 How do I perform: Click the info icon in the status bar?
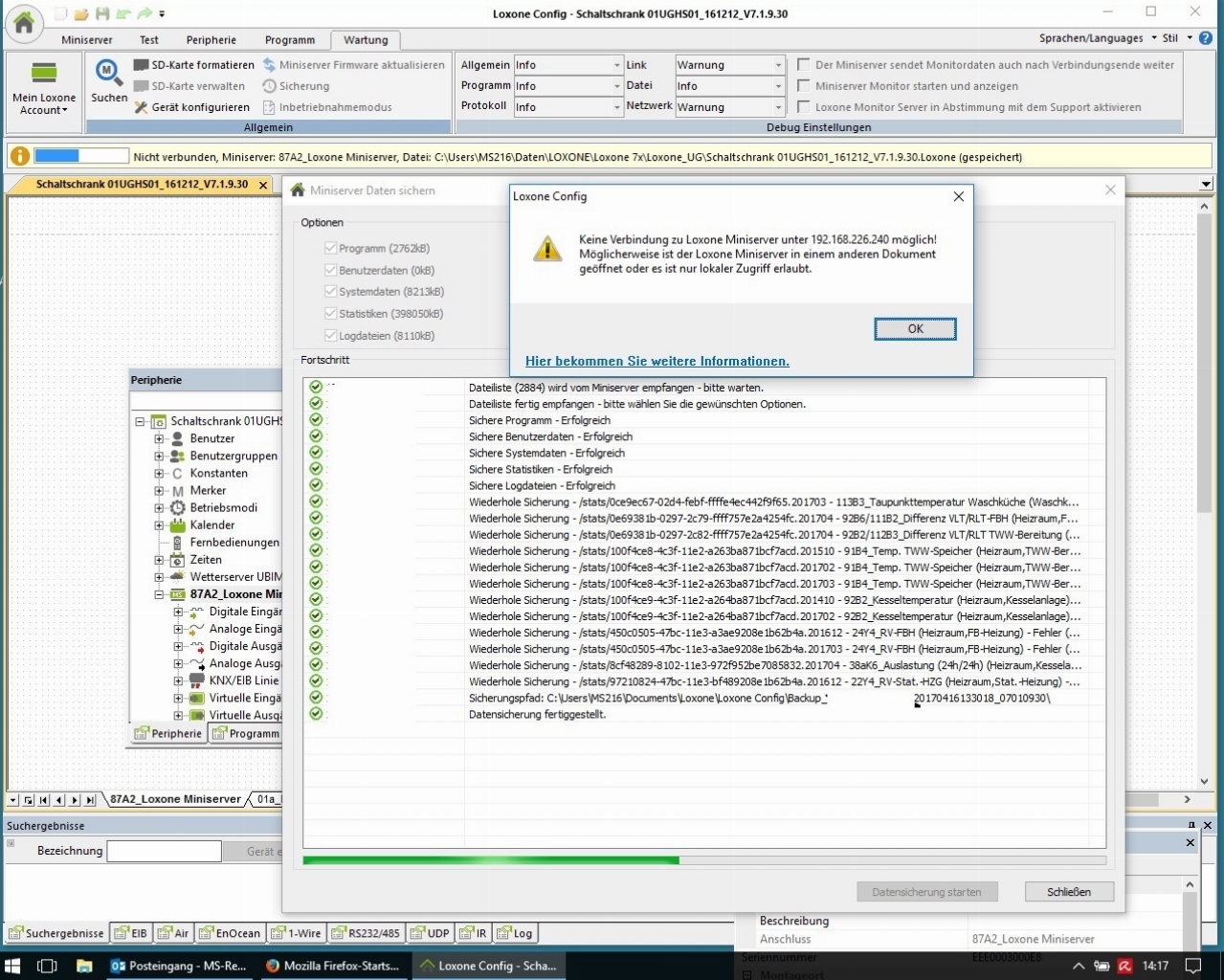coord(19,156)
